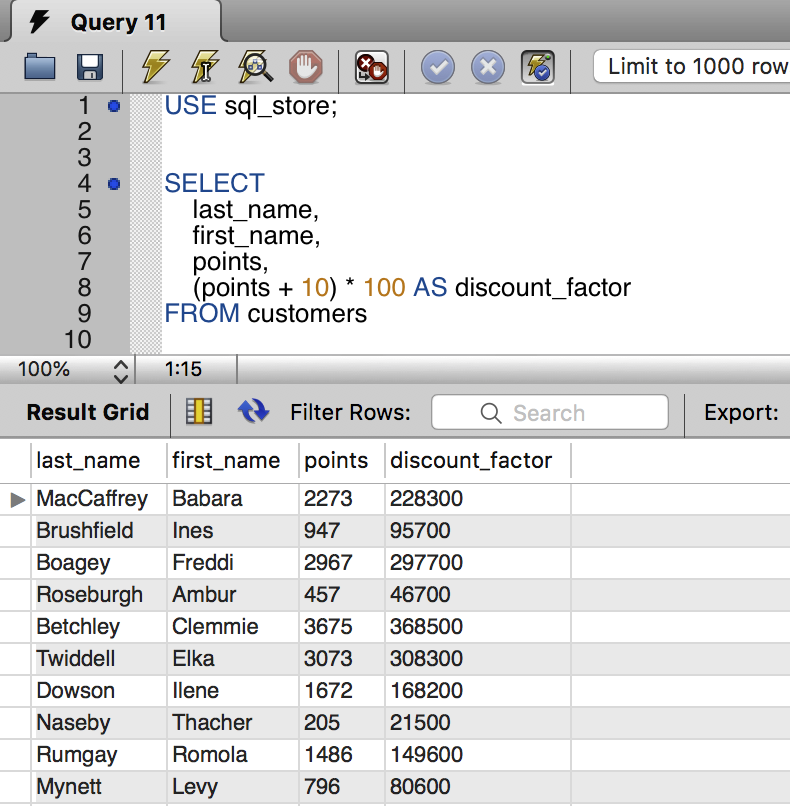The height and width of the screenshot is (806, 790).
Task: Select the Ines first name cell
Action: point(233,530)
